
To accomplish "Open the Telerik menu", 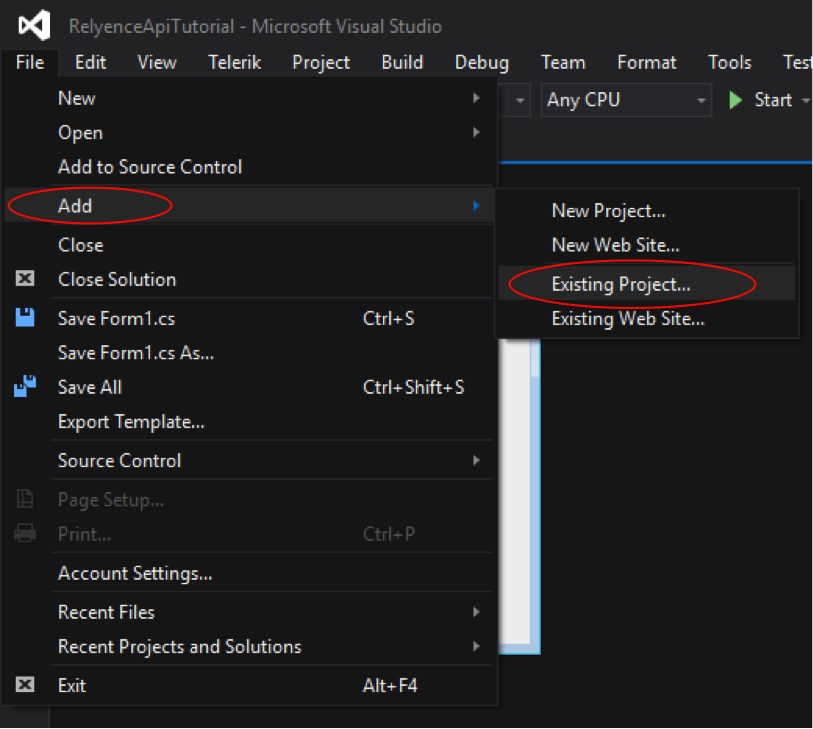I will (234, 62).
